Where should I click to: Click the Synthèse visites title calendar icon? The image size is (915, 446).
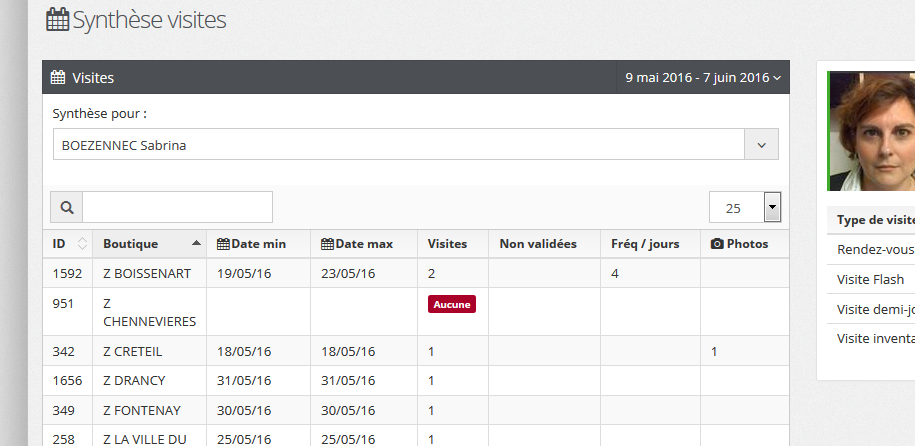click(58, 19)
